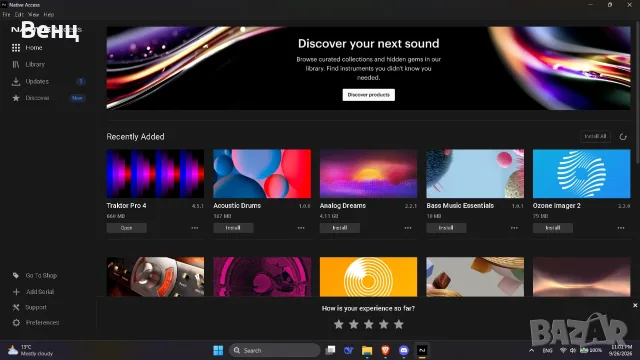Open more options for Traktor Pro 4

pyautogui.click(x=195, y=228)
